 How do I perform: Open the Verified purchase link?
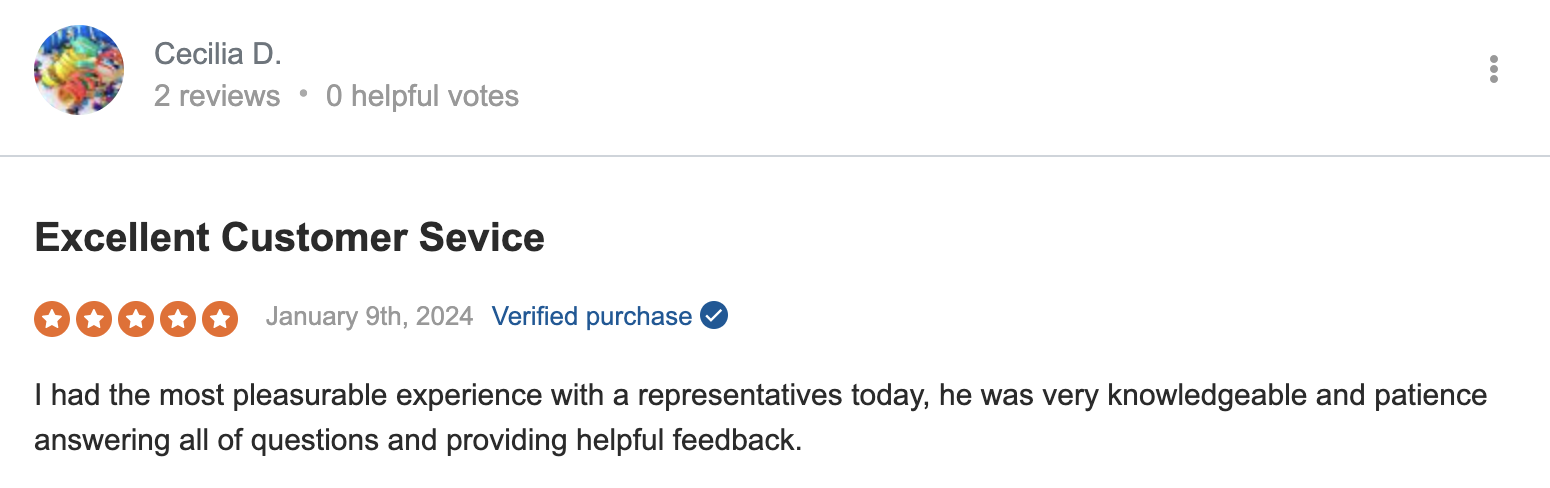pyautogui.click(x=592, y=317)
